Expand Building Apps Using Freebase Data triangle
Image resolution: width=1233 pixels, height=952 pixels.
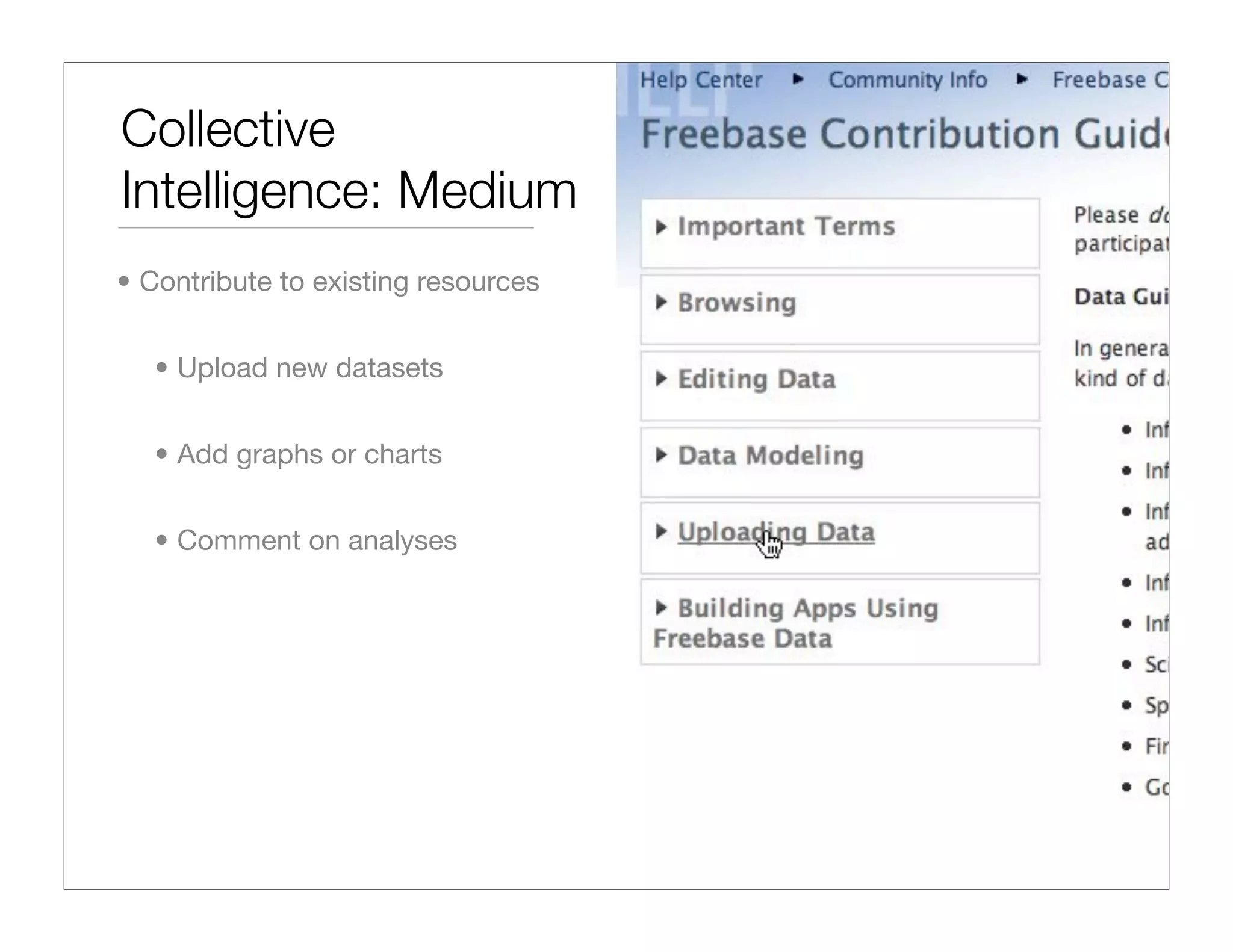click(x=661, y=608)
